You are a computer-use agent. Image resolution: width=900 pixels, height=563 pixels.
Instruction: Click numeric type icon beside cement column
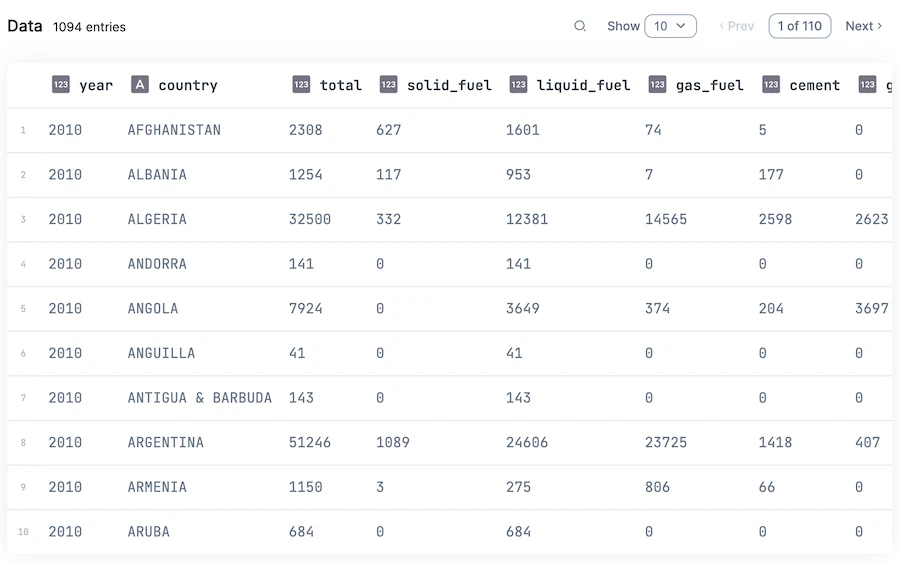(x=771, y=84)
